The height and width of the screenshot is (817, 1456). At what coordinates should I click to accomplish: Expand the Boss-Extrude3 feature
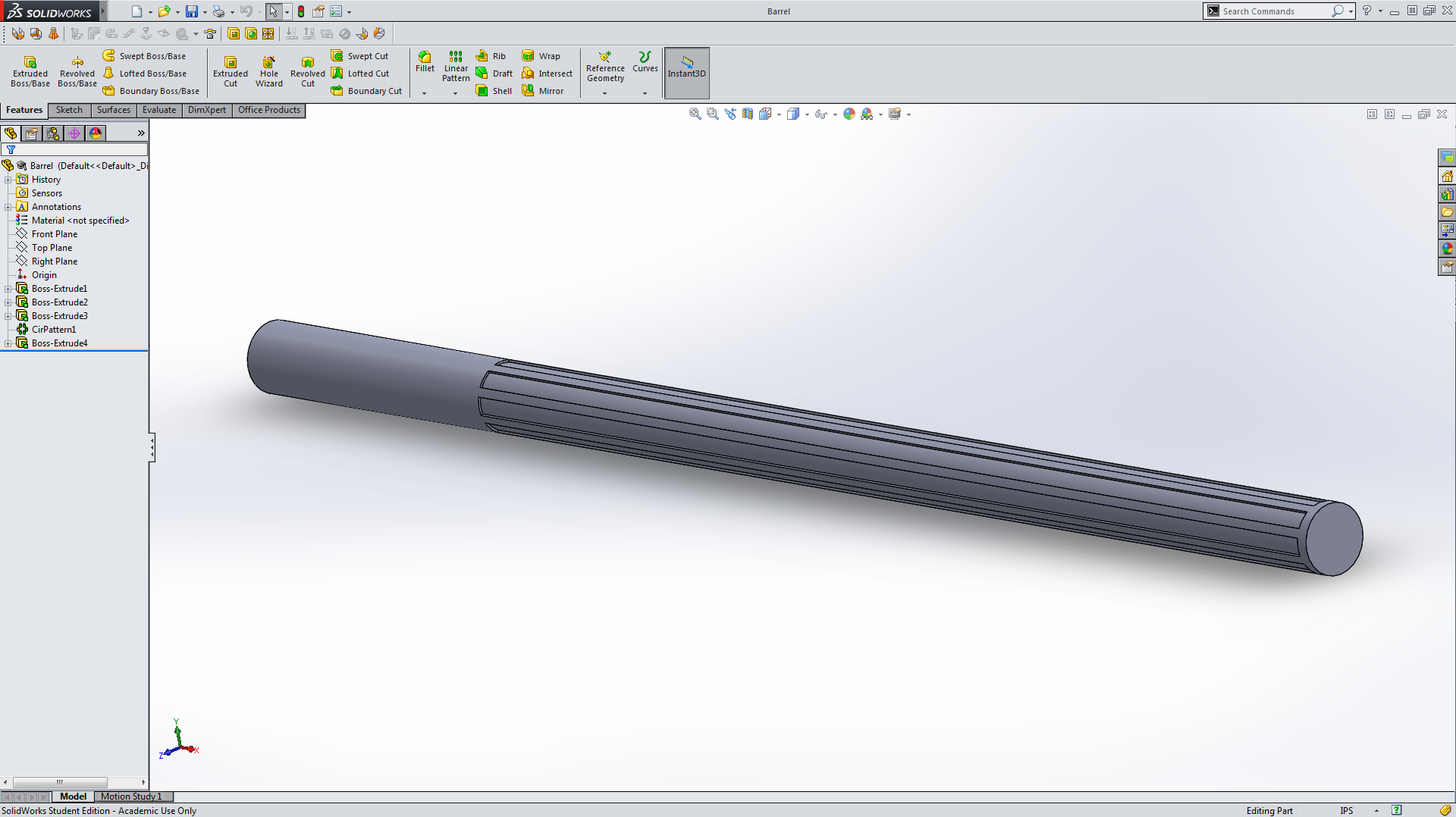tap(8, 316)
